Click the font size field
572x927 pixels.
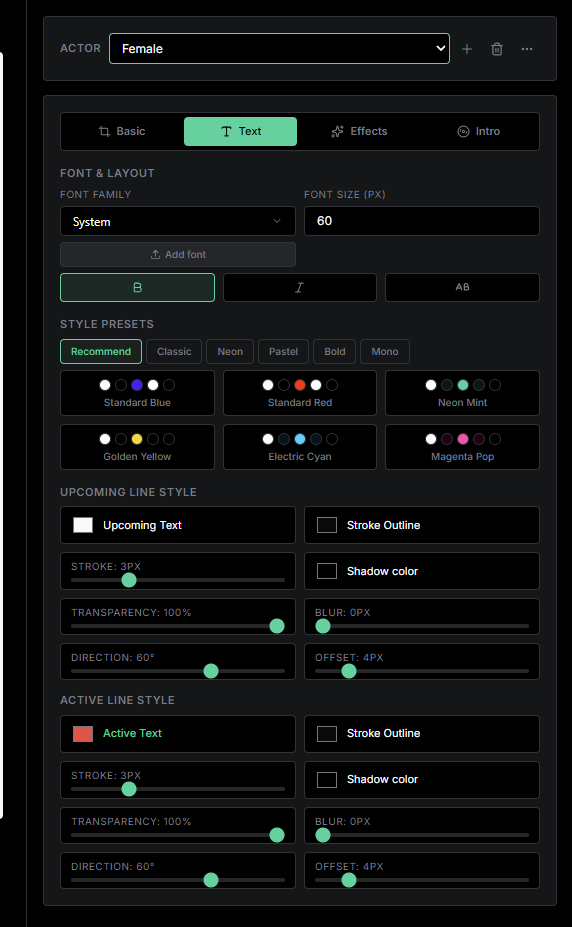422,221
